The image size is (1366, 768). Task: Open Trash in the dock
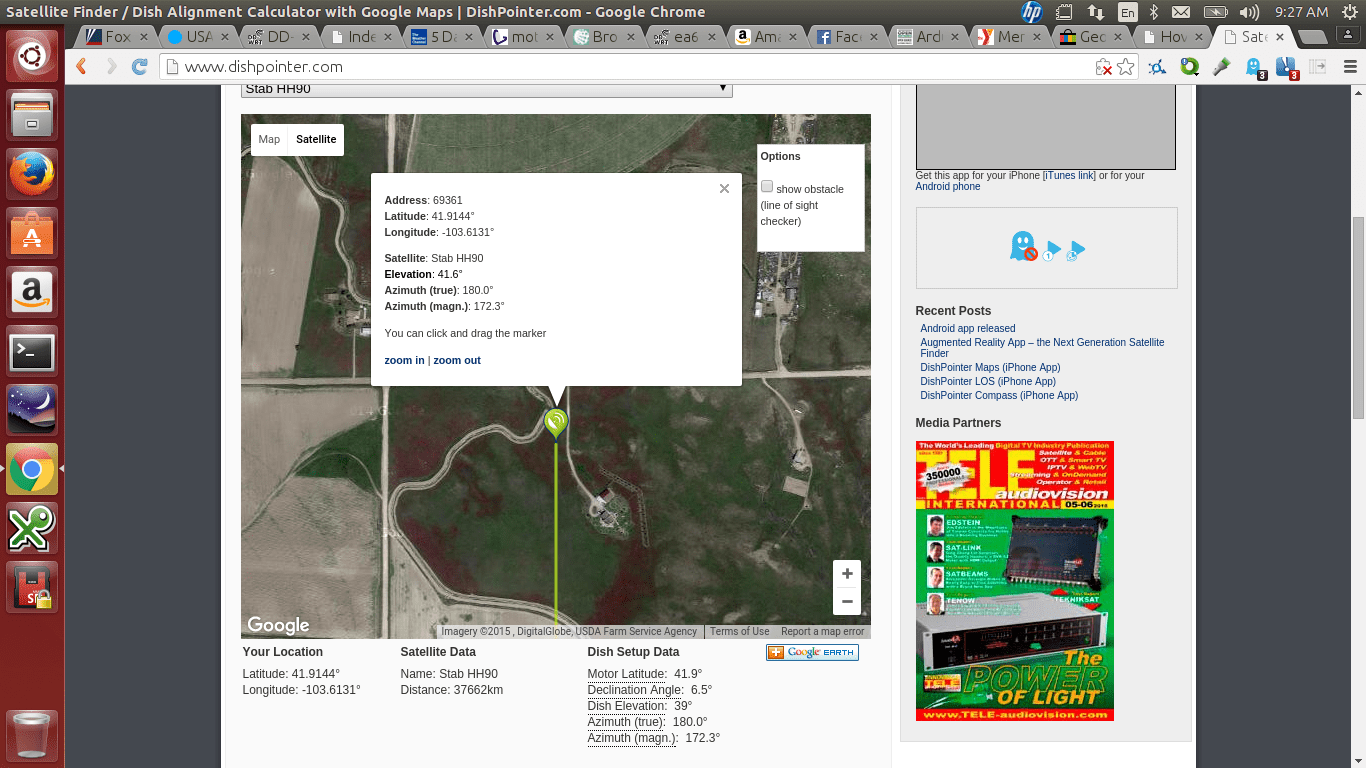[32, 736]
